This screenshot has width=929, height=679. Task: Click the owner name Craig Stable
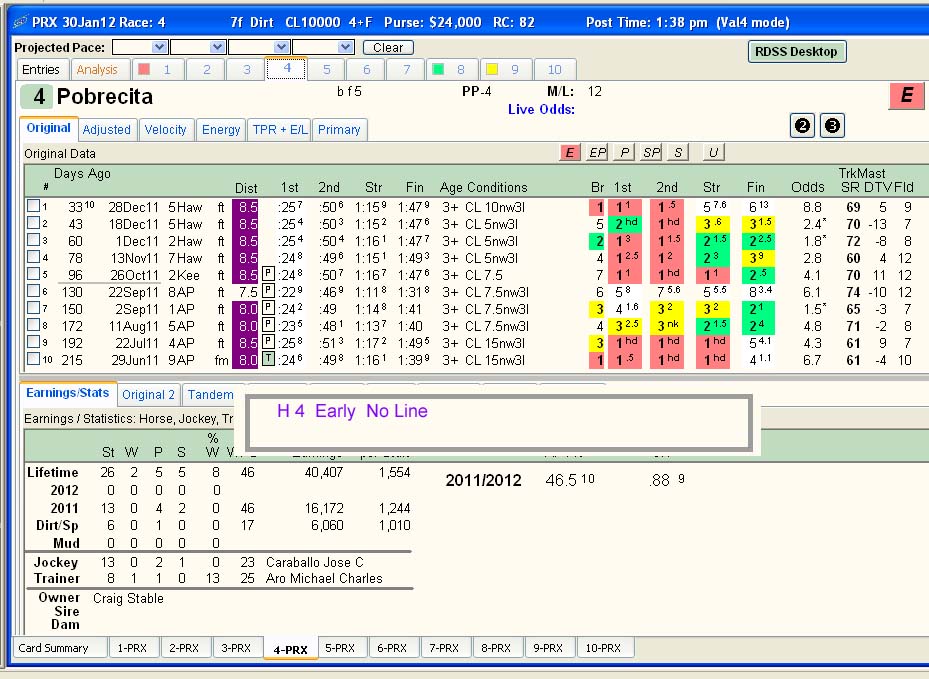coord(128,598)
